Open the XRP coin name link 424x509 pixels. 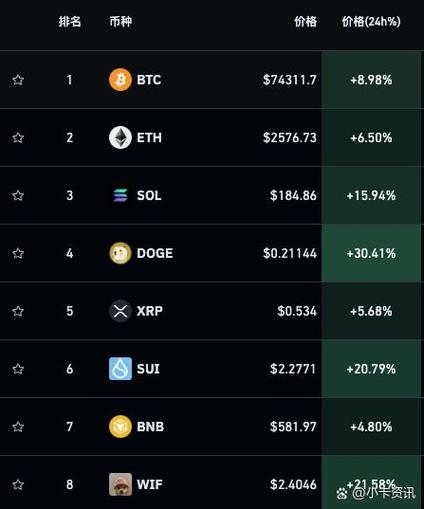click(150, 311)
